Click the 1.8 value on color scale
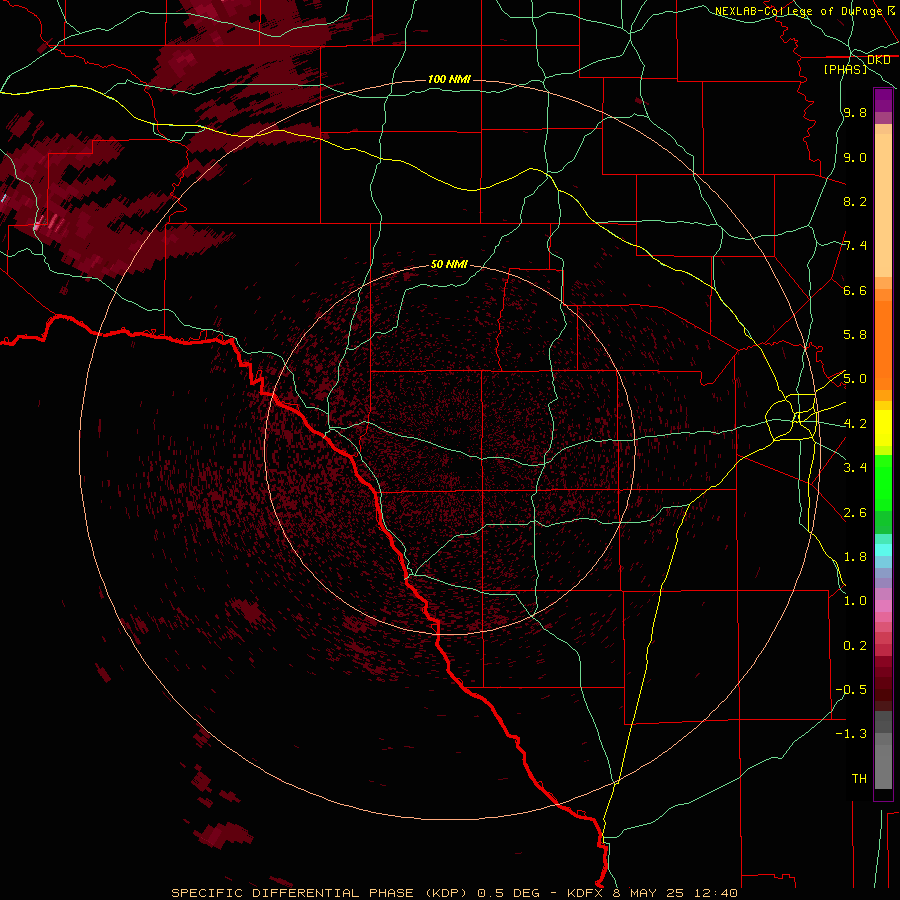The height and width of the screenshot is (900, 900). point(855,557)
